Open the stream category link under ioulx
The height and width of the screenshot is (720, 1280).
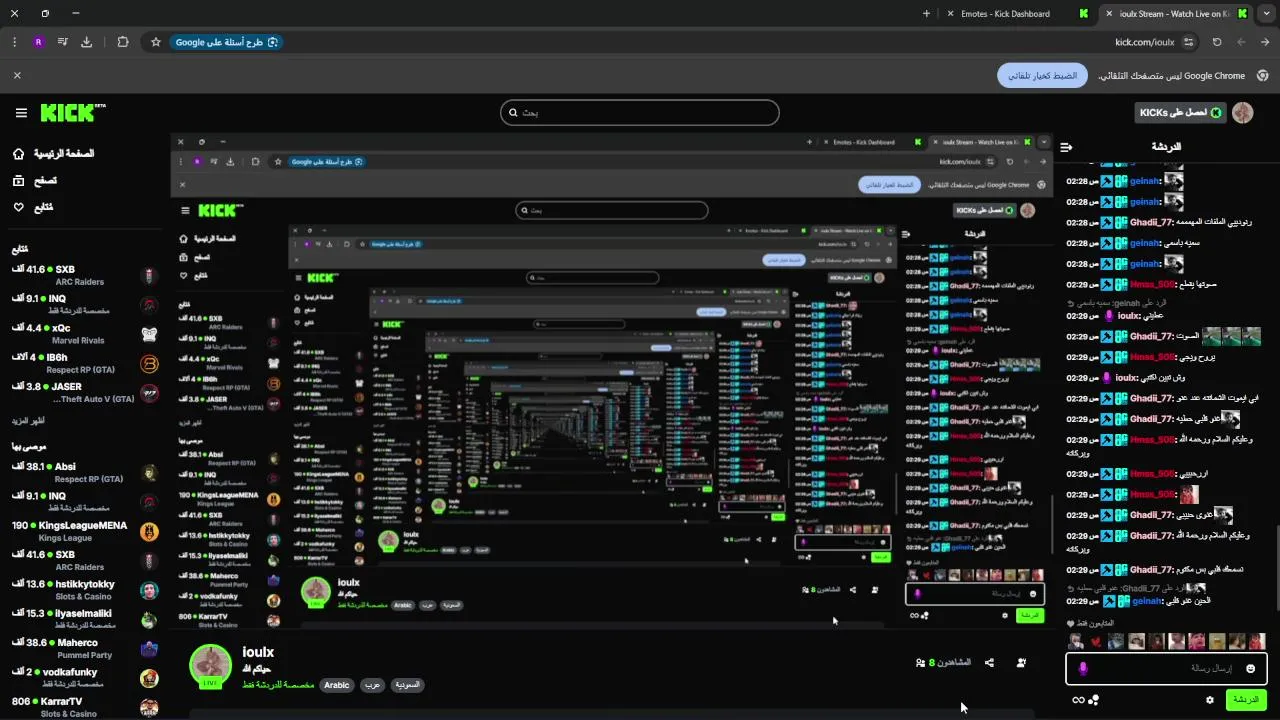pyautogui.click(x=278, y=685)
